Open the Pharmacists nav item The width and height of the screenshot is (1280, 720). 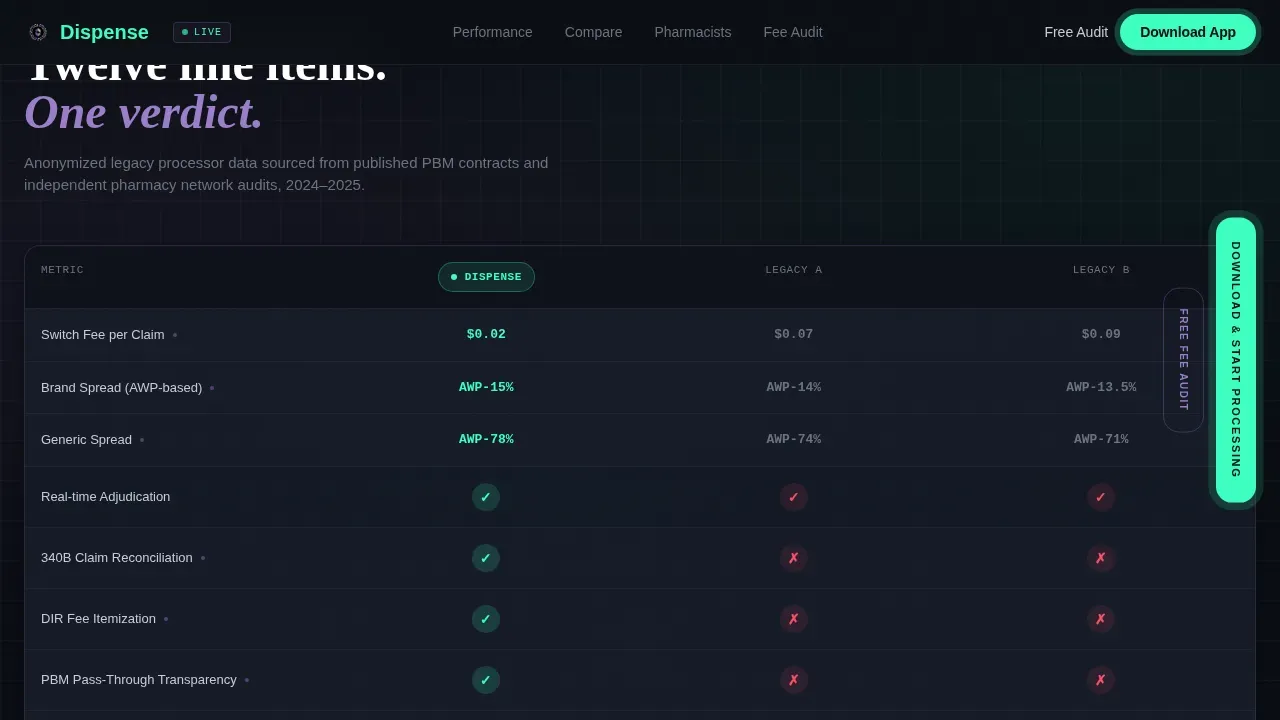pyautogui.click(x=693, y=32)
